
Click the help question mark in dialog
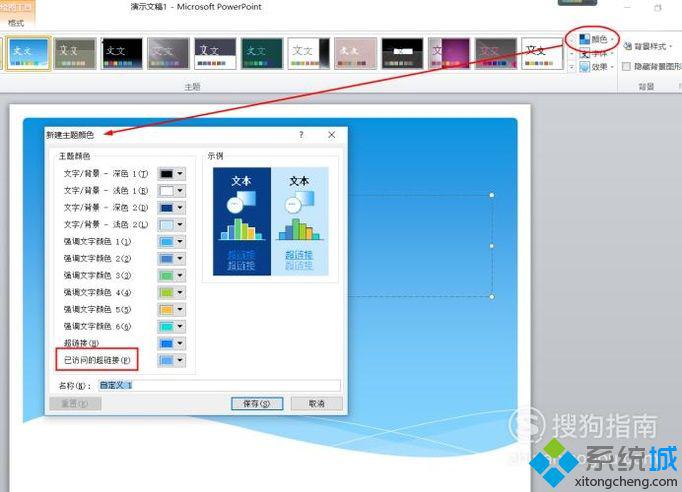coord(301,134)
